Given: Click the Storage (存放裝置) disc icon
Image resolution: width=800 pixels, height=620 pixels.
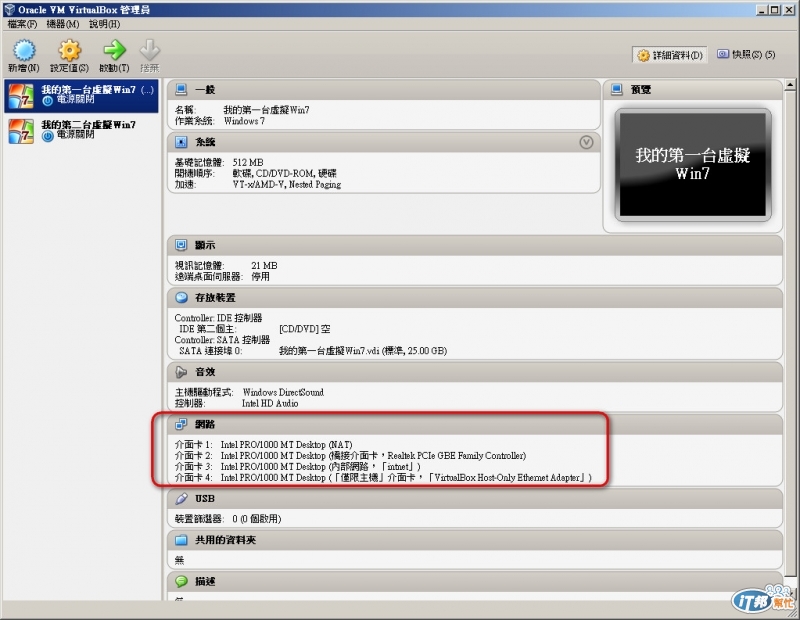Looking at the screenshot, I should [181, 297].
